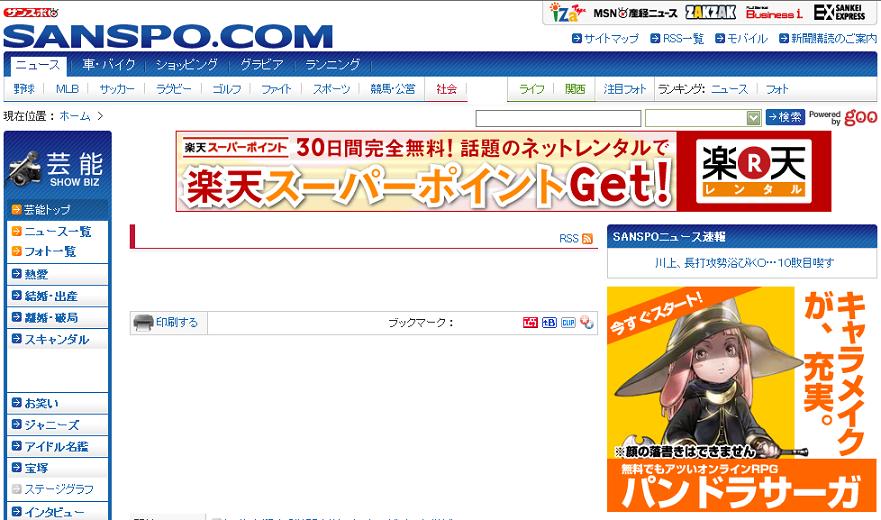Select the ショッピング tab
The width and height of the screenshot is (881, 520).
tap(187, 65)
